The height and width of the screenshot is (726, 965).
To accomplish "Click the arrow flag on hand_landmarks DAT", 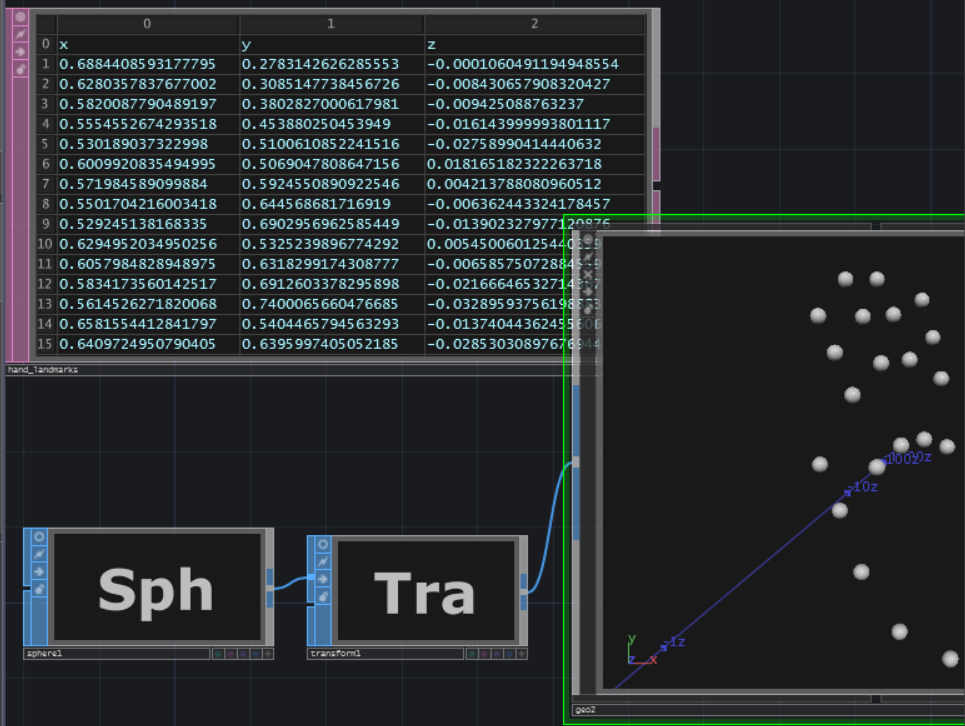I will click(20, 51).
